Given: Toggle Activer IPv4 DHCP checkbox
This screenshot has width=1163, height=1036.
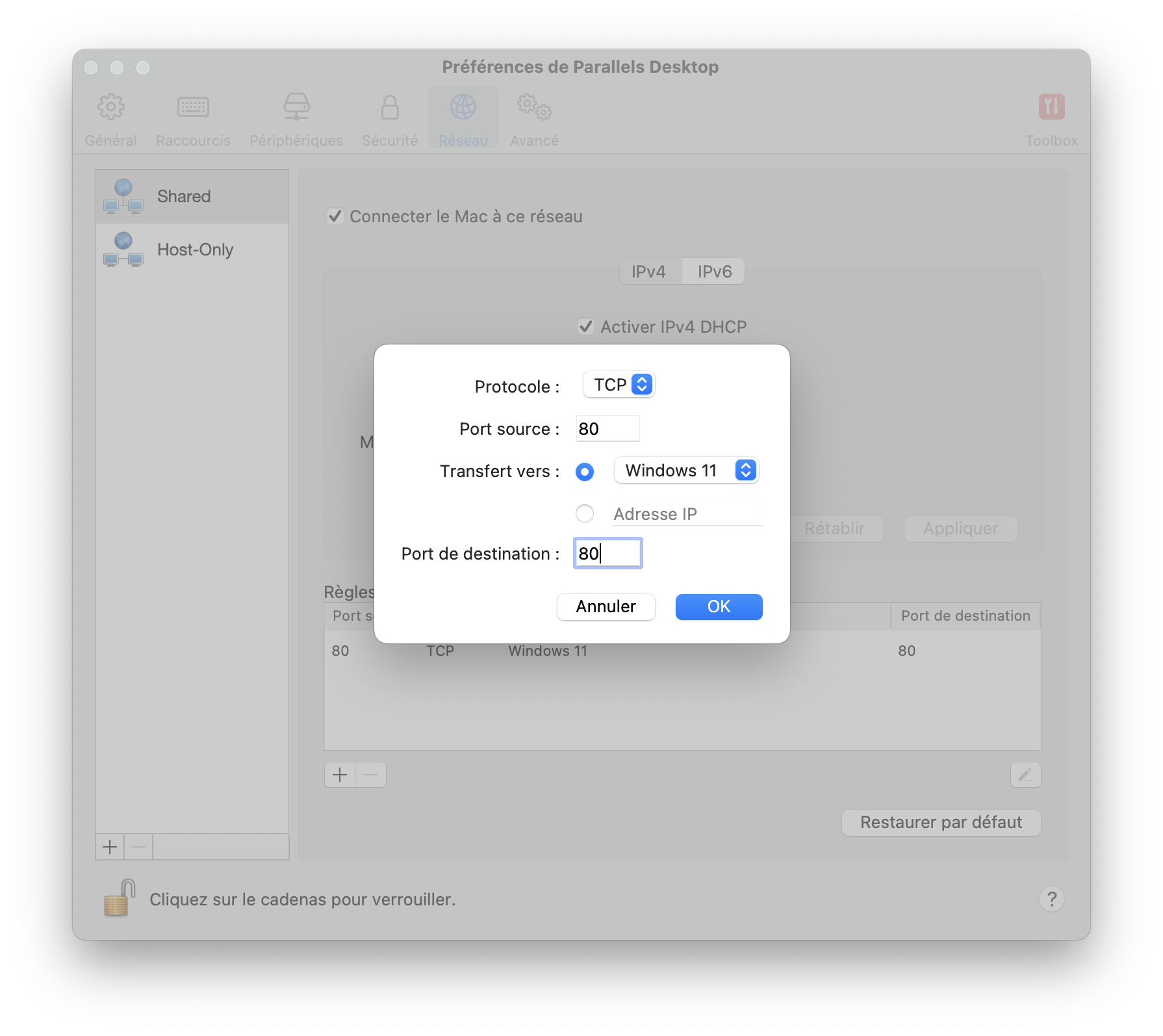Looking at the screenshot, I should click(585, 326).
